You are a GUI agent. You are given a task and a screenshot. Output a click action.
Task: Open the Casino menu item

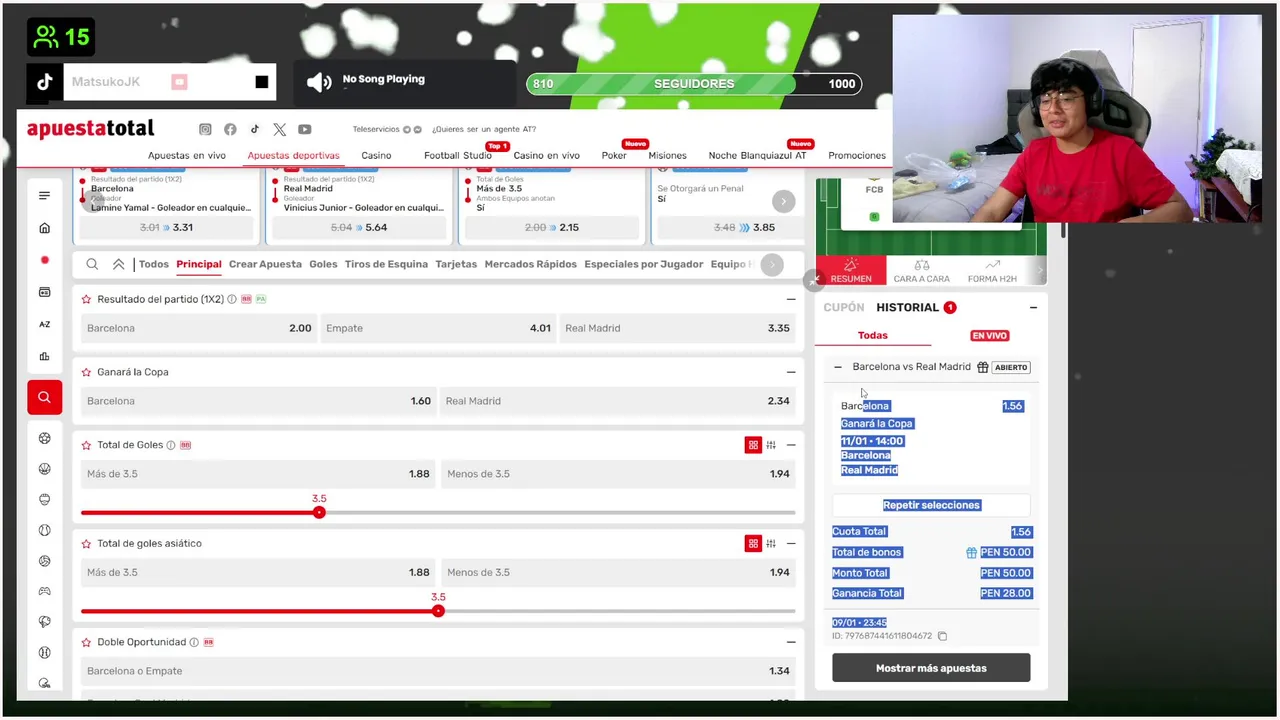point(376,156)
